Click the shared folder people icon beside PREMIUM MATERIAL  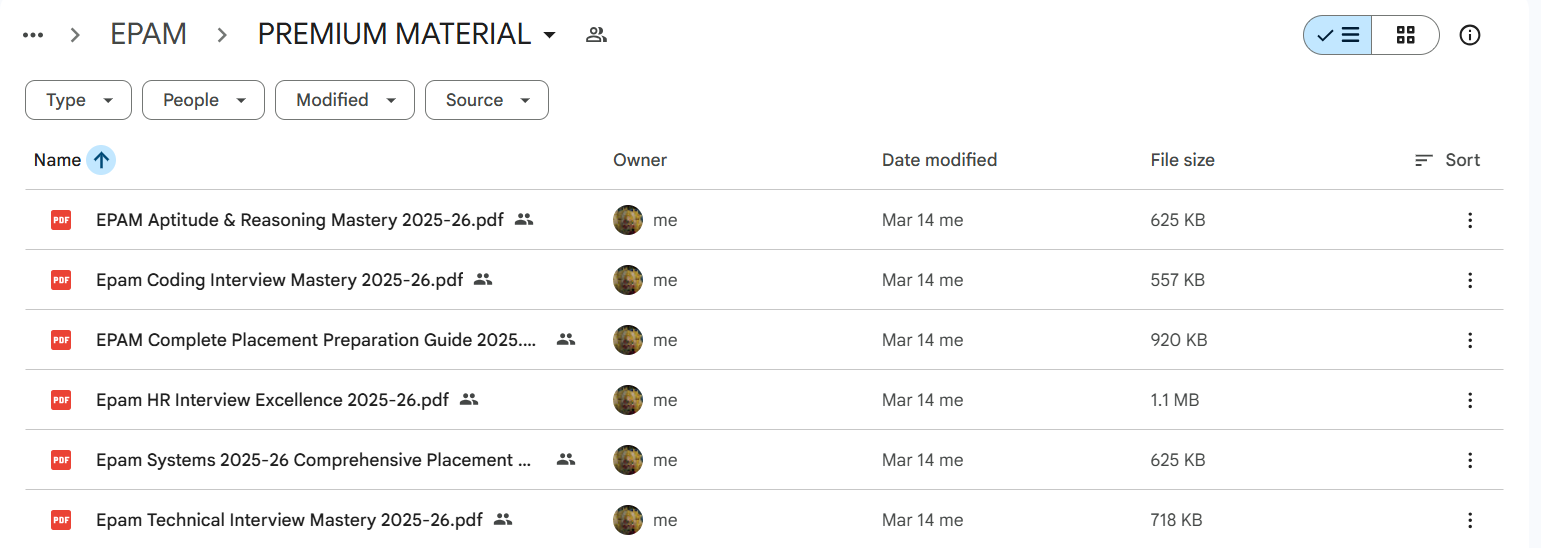tap(596, 35)
